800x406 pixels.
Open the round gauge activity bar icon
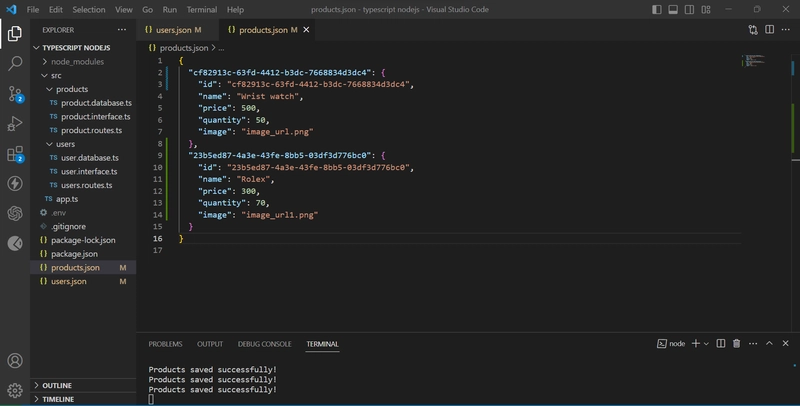tap(15, 243)
